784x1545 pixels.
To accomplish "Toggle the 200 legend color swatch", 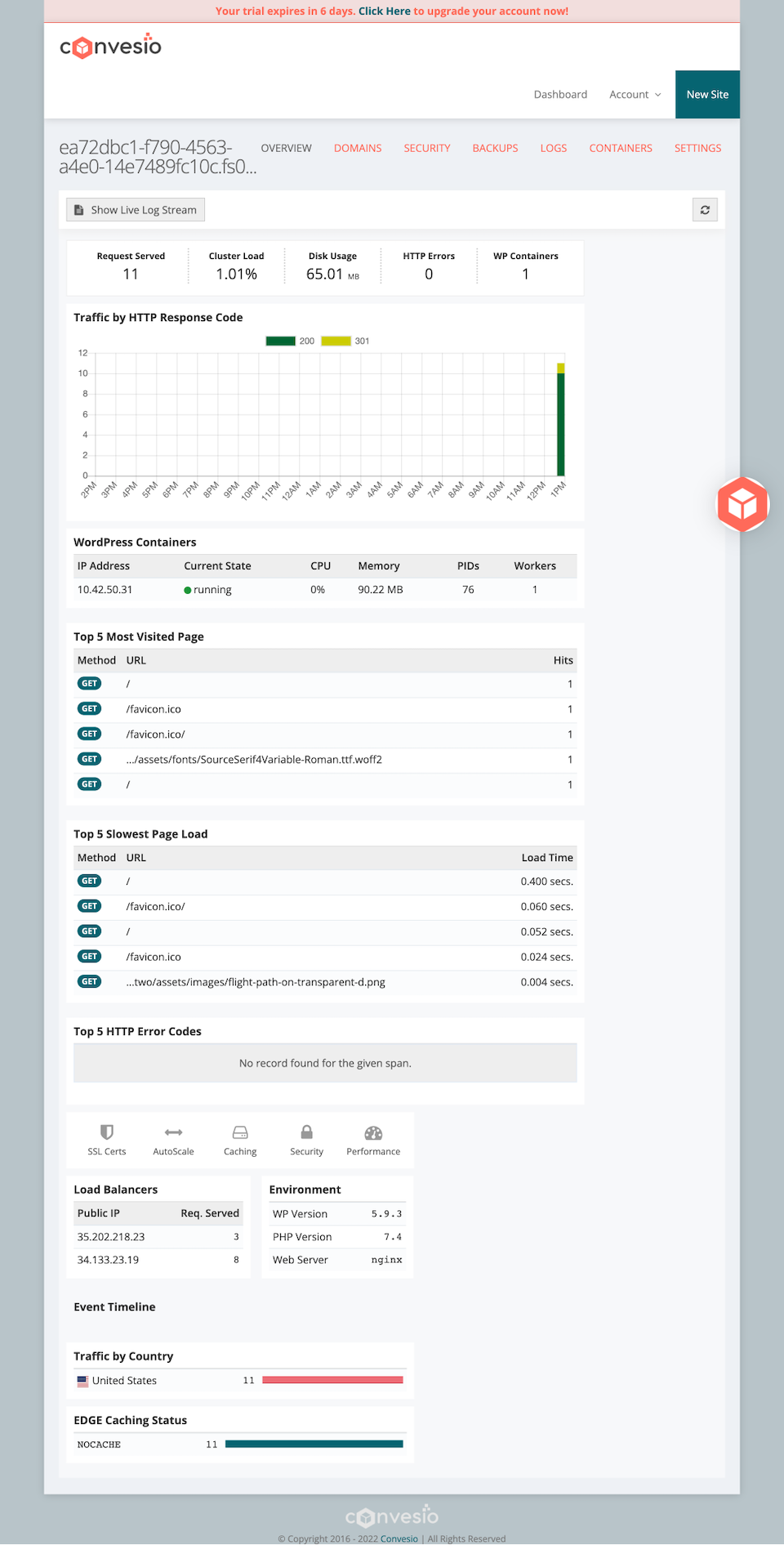I will [x=280, y=342].
